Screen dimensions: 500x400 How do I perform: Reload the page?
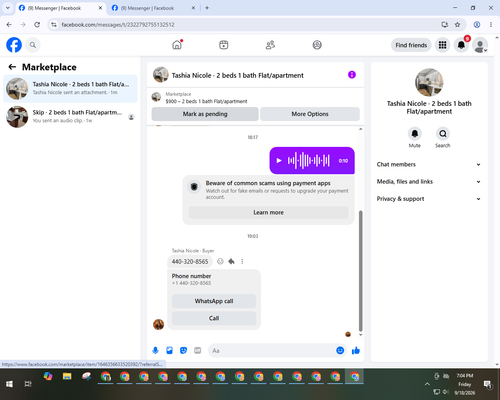(37, 25)
